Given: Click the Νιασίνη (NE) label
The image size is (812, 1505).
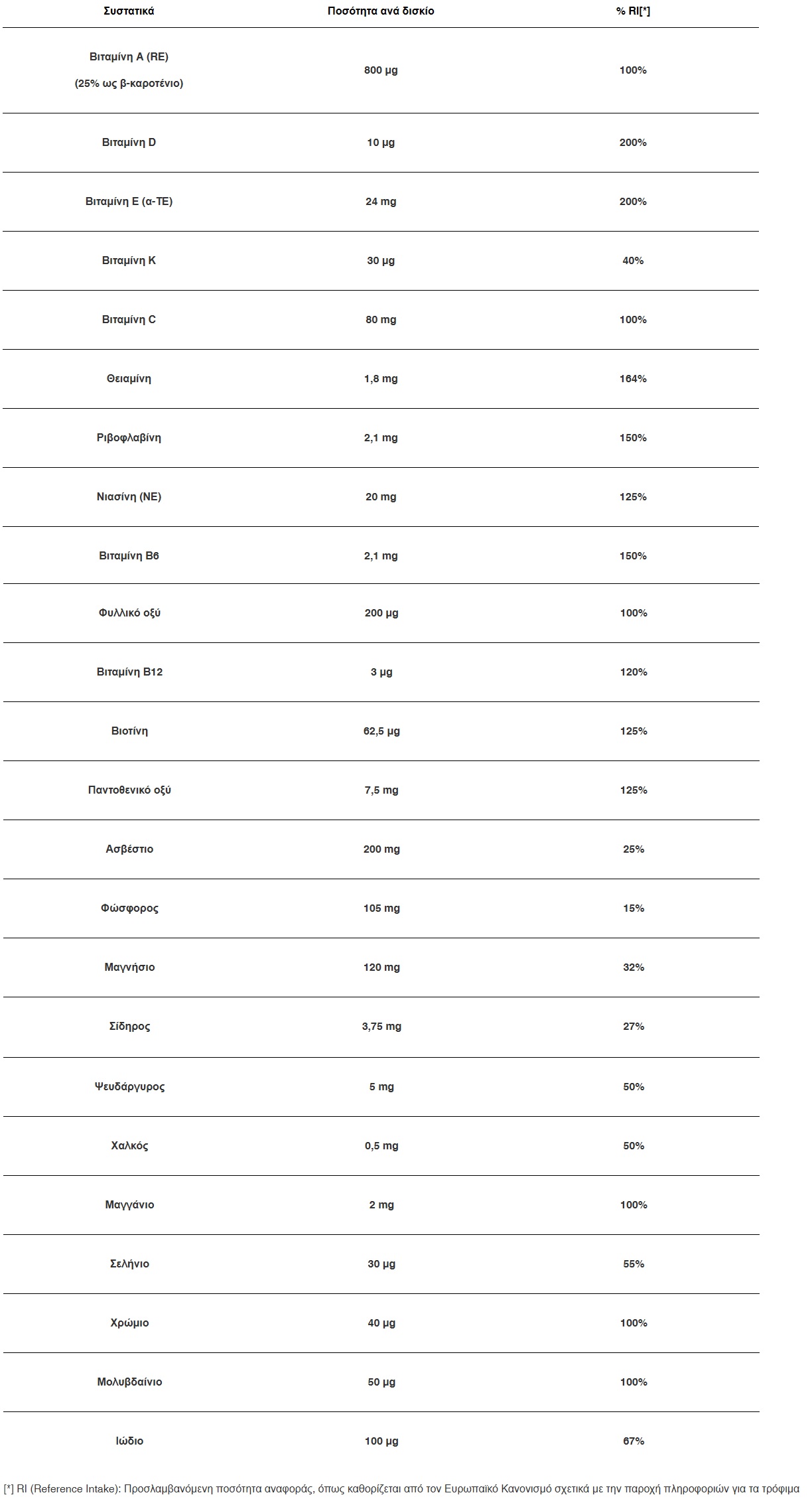Looking at the screenshot, I should pos(129,497).
